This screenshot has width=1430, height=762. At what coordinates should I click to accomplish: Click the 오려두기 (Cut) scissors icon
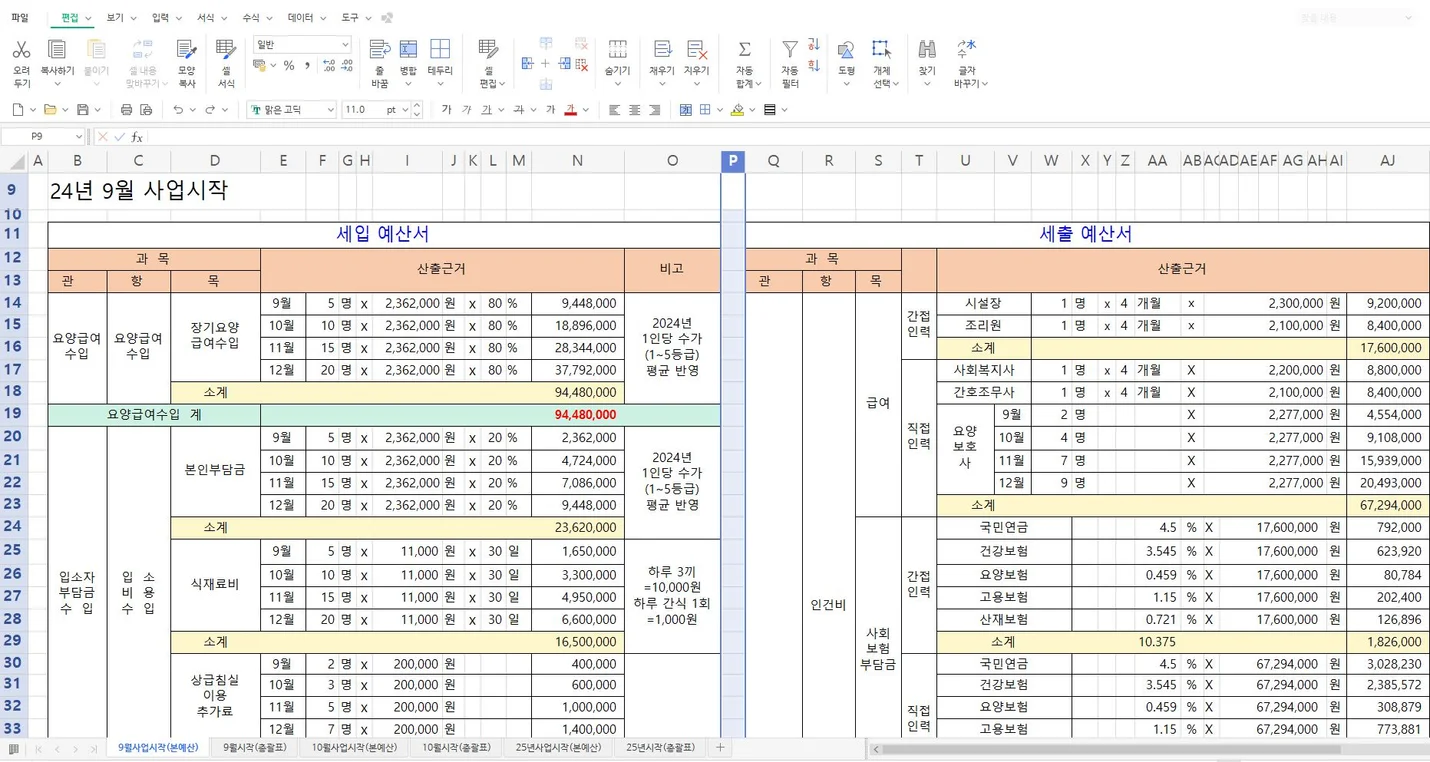pyautogui.click(x=21, y=50)
